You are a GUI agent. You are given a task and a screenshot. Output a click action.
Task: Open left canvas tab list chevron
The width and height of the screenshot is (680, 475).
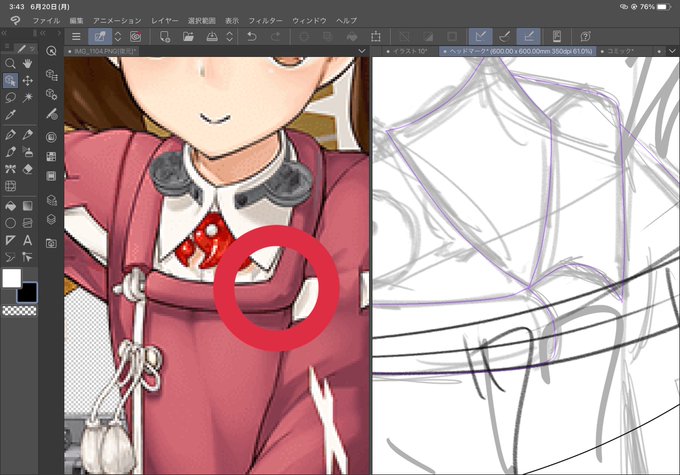point(362,51)
